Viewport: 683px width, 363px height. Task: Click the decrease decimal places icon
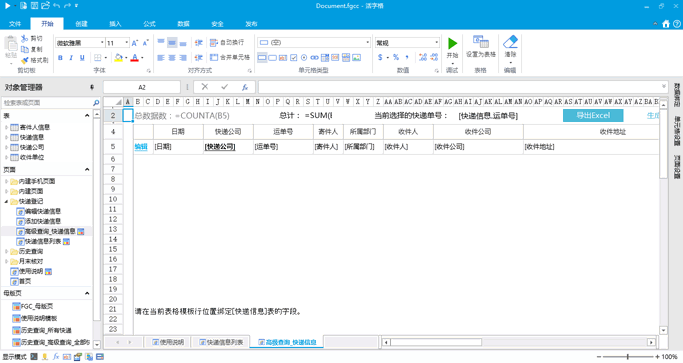(x=434, y=57)
